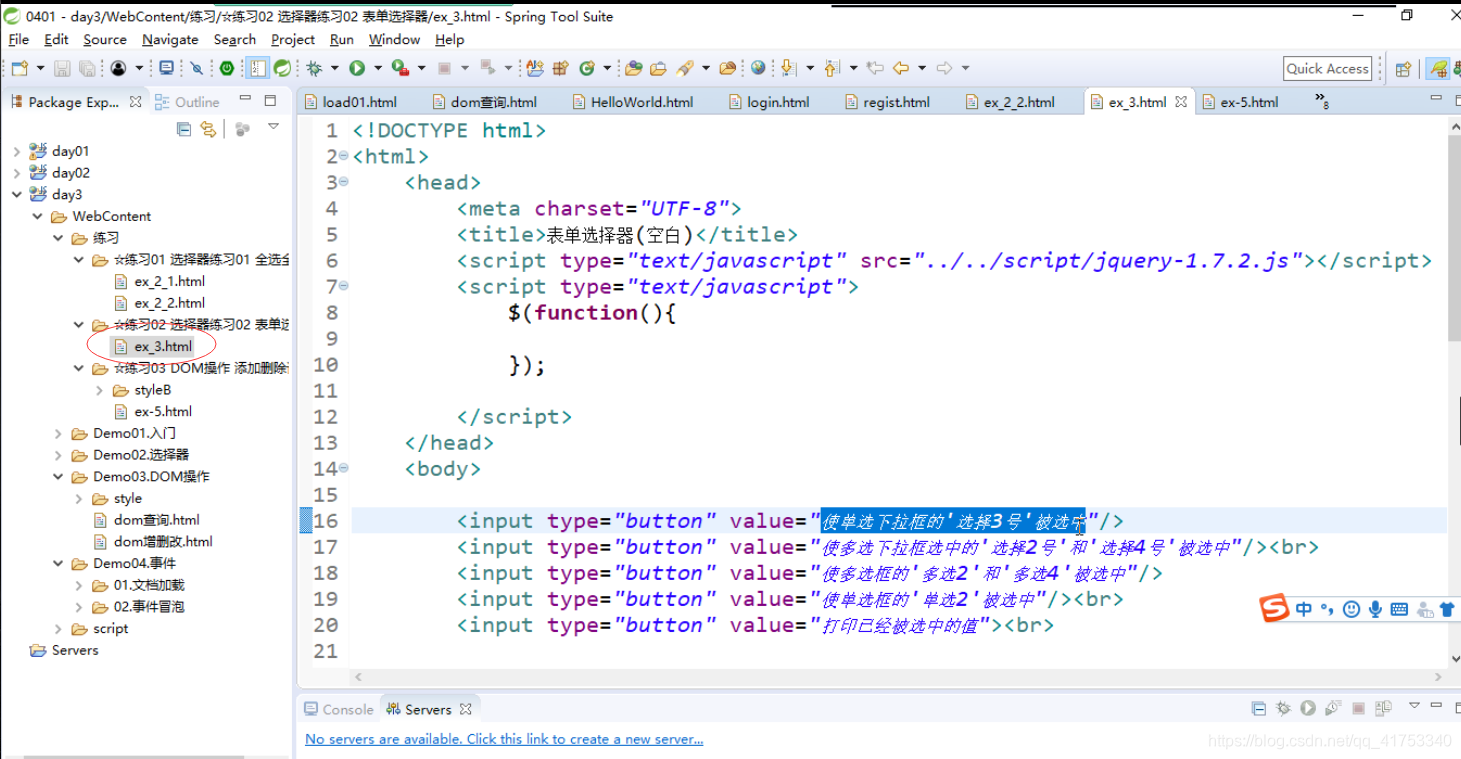Click the Publish to server icon in Servers panel

click(1383, 709)
